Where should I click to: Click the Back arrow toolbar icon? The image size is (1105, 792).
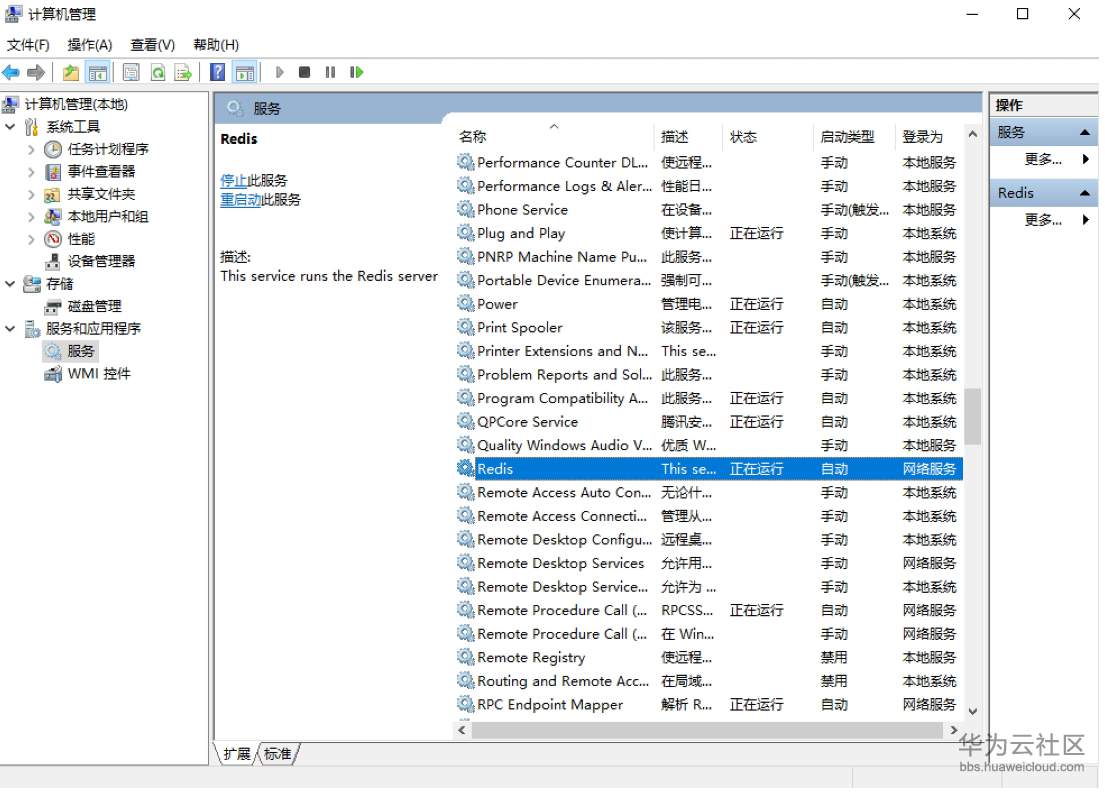[11, 72]
